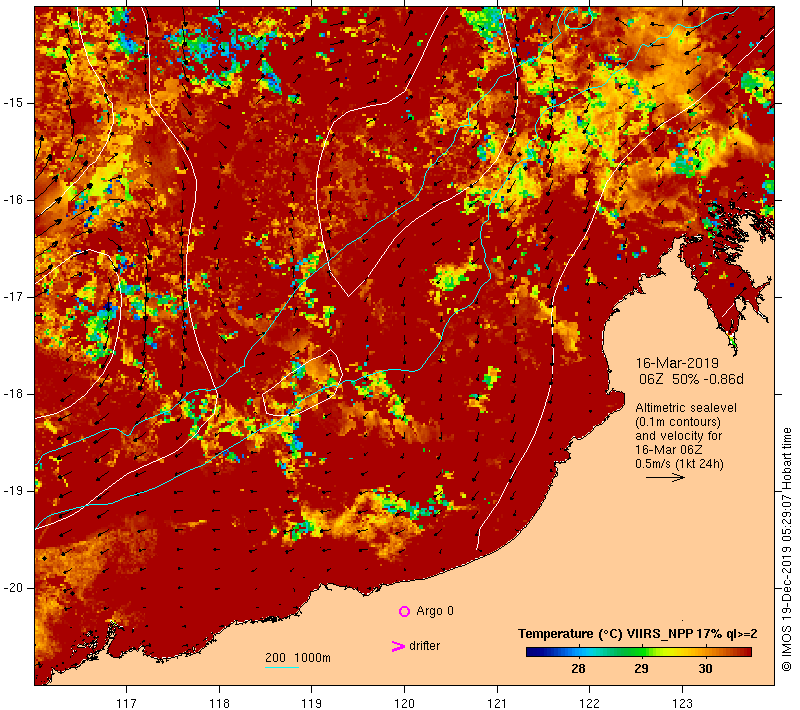Image resolution: width=800 pixels, height=710 pixels.
Task: Click the 0.5m/s velocity scale arrow
Action: click(665, 477)
